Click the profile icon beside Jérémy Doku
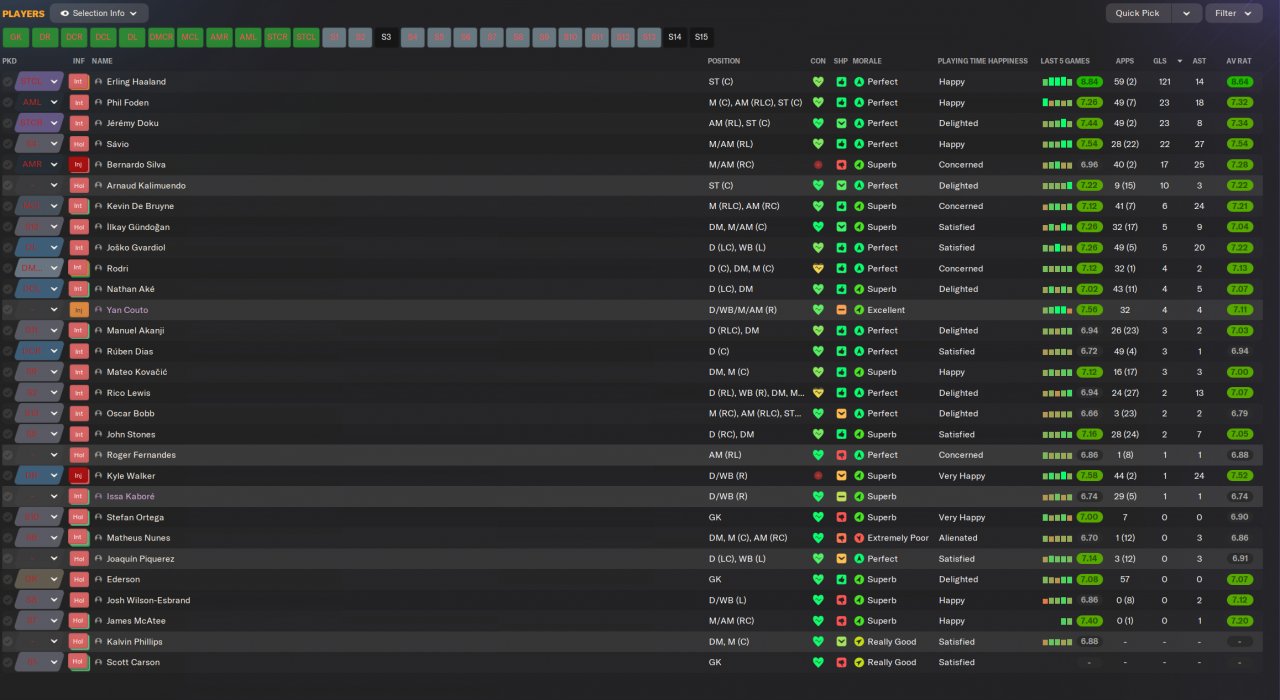1280x700 pixels. (x=99, y=124)
